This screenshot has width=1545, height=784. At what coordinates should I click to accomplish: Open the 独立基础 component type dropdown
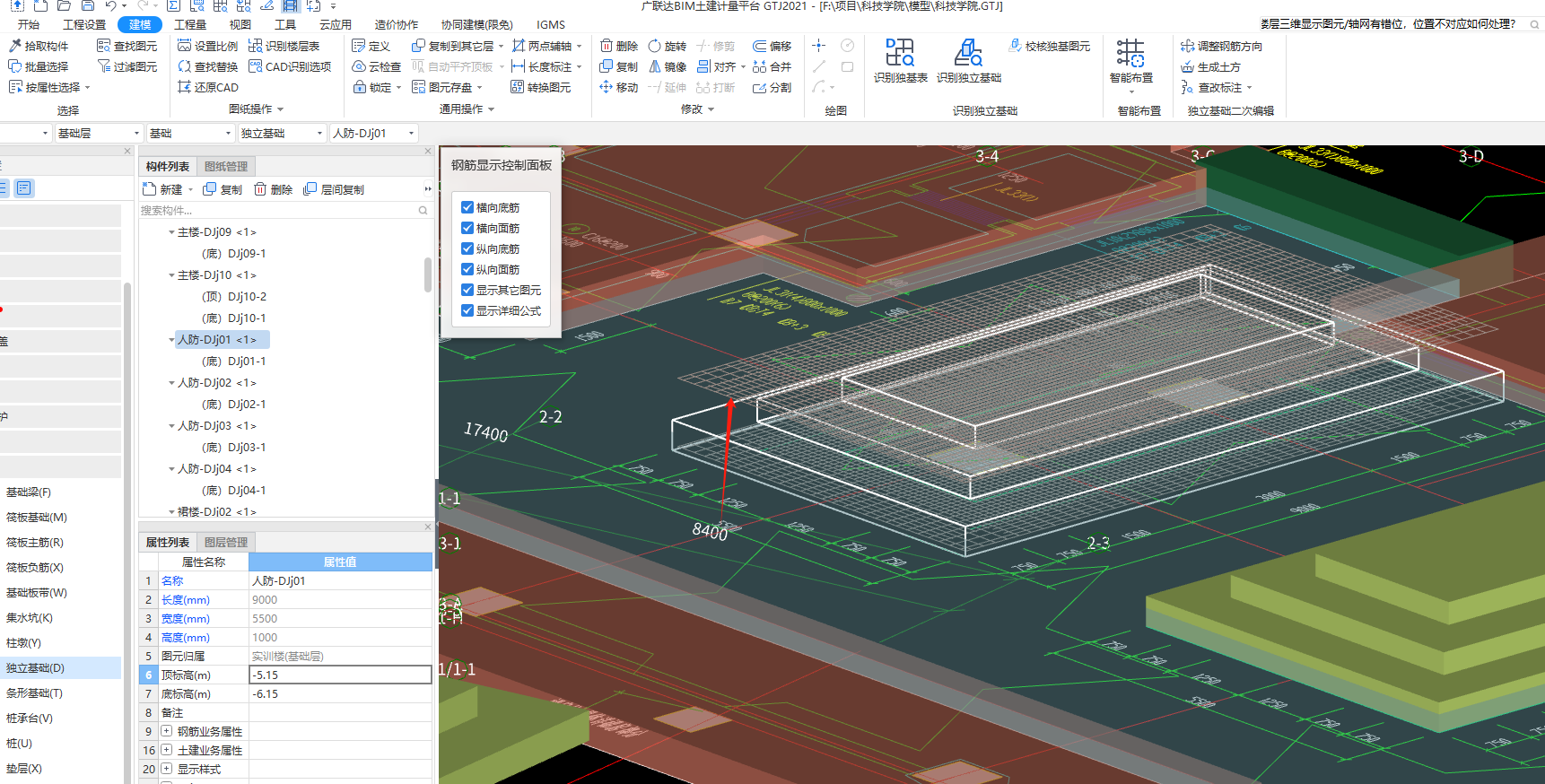(282, 133)
